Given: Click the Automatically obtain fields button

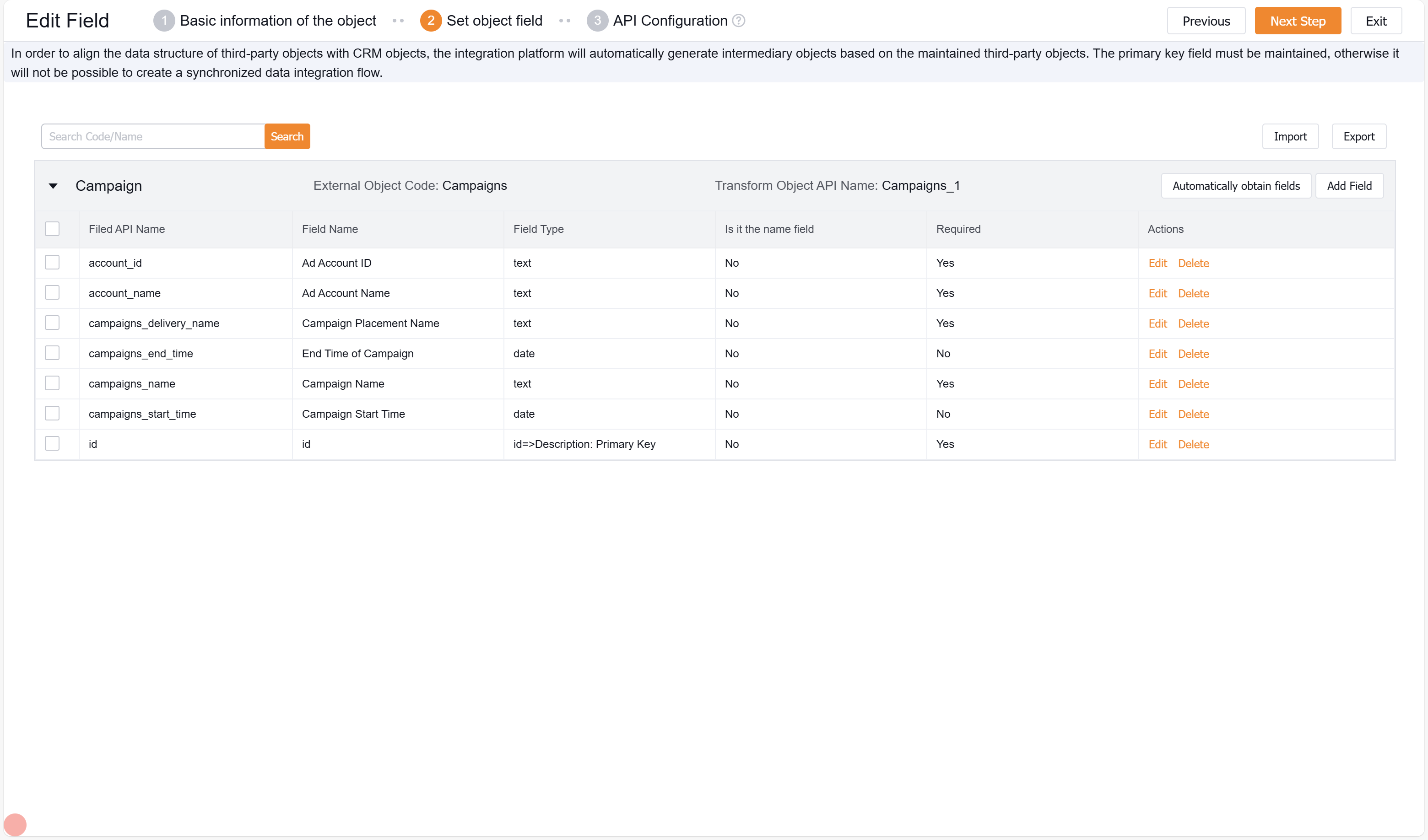Looking at the screenshot, I should (1236, 186).
